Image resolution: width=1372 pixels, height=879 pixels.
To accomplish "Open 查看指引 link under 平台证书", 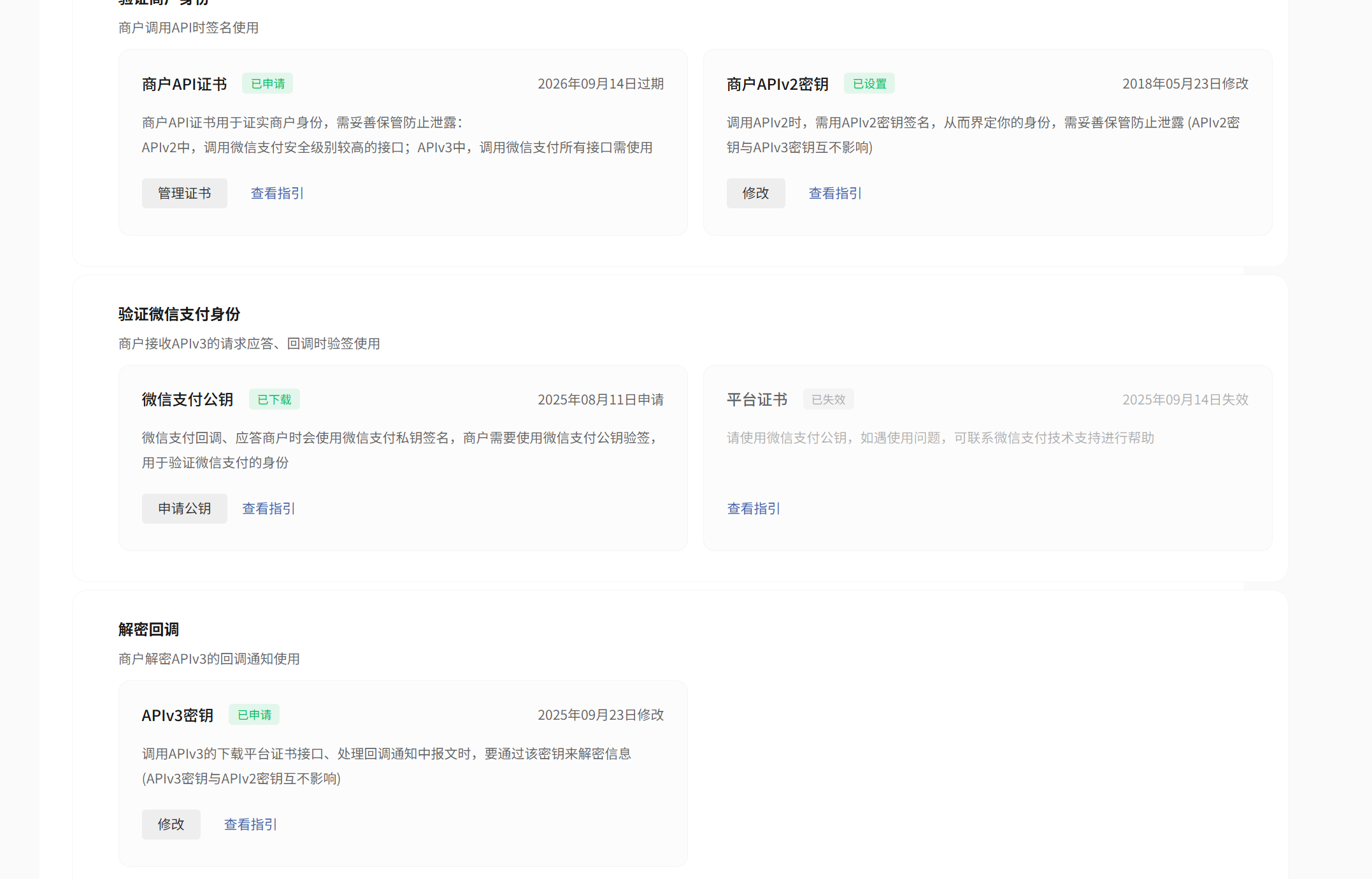I will pyautogui.click(x=754, y=508).
